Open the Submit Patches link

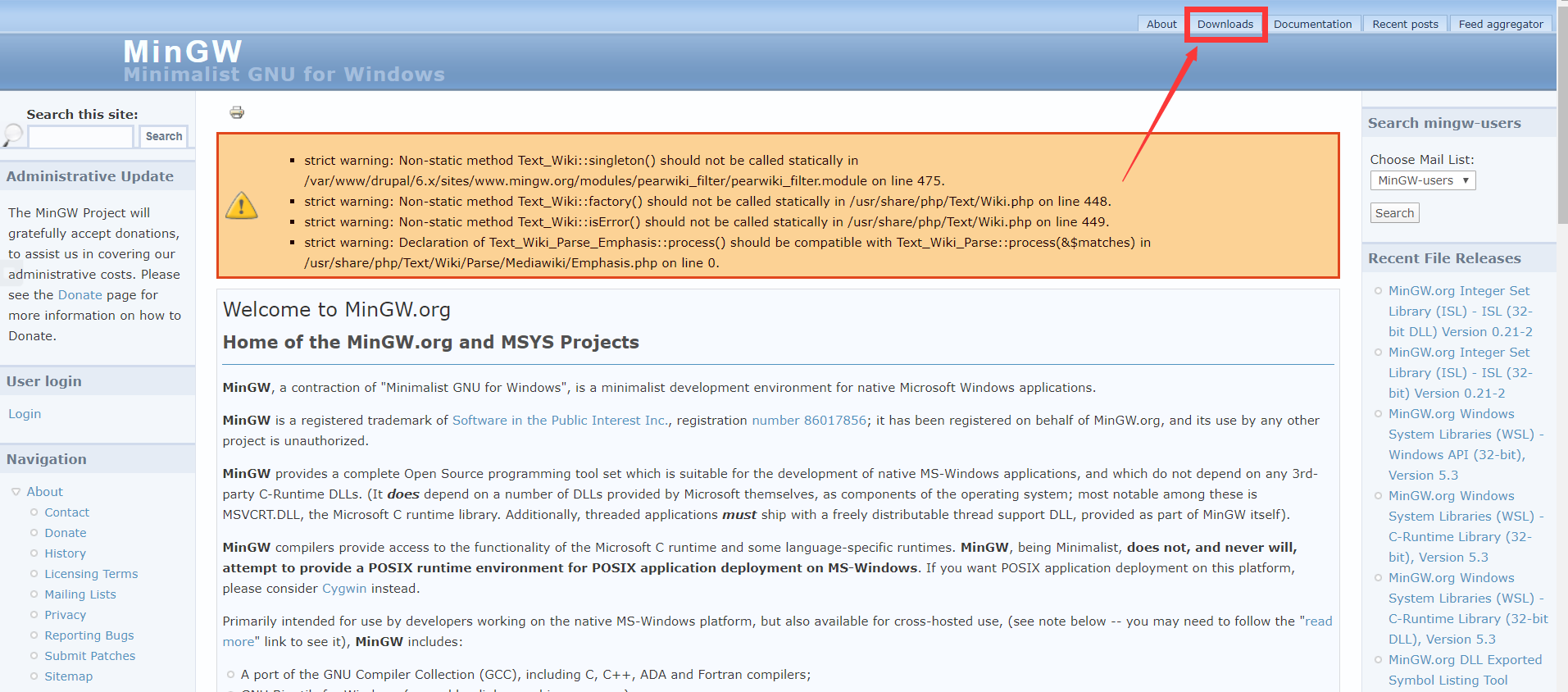point(90,655)
